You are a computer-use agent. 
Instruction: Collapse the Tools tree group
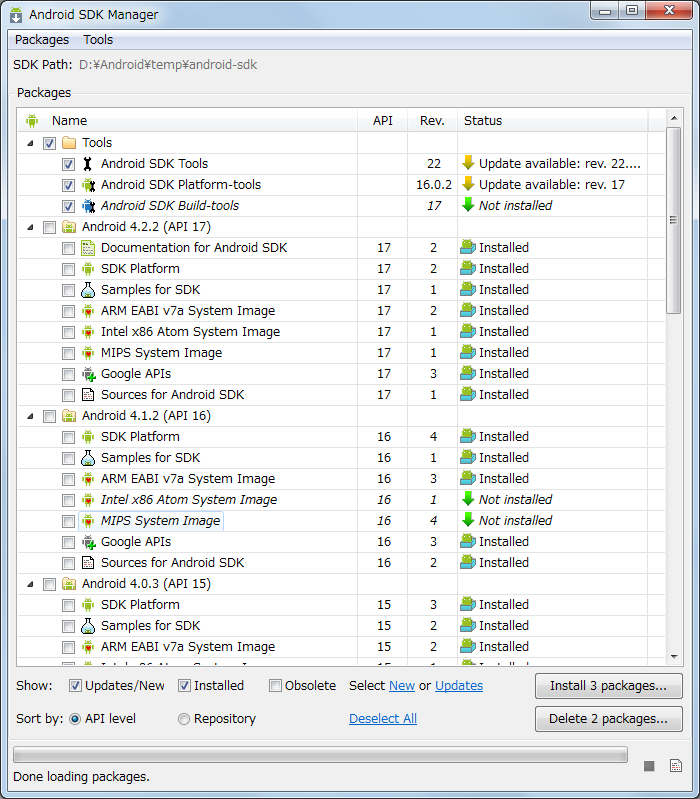coord(30,143)
